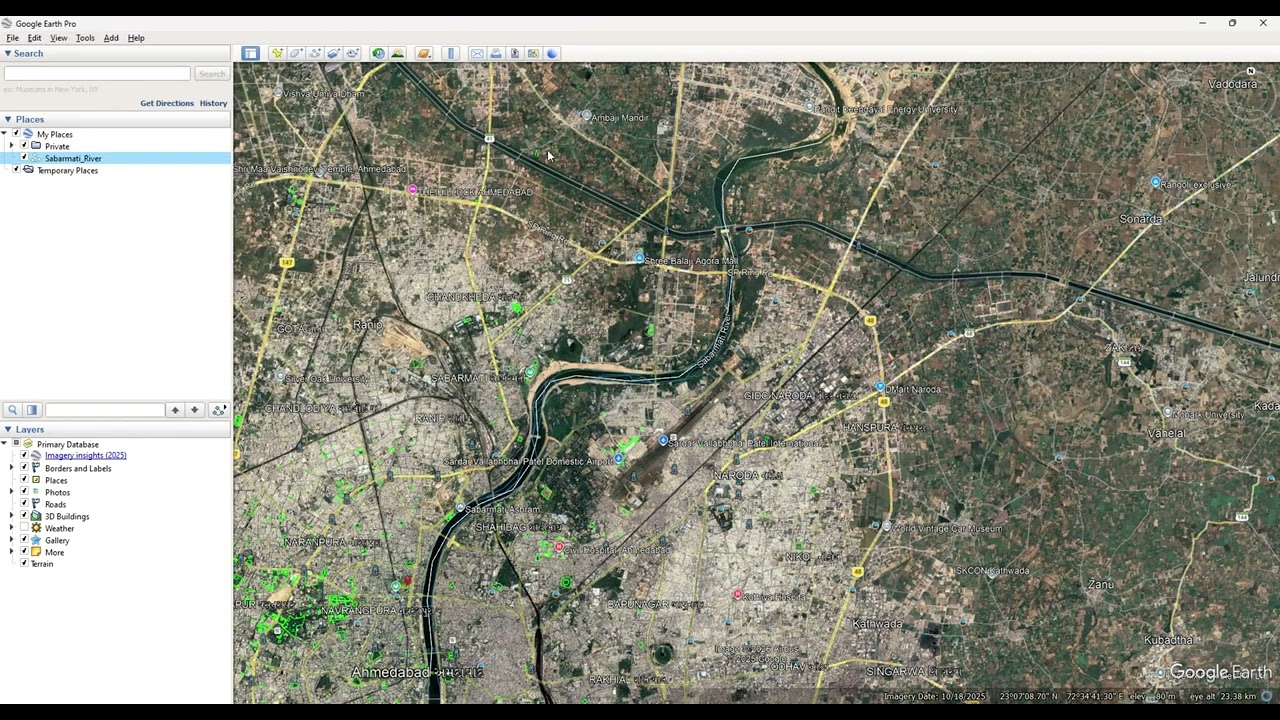This screenshot has width=1280, height=720.
Task: Click the Add Placemark pushpin icon
Action: pyautogui.click(x=277, y=53)
